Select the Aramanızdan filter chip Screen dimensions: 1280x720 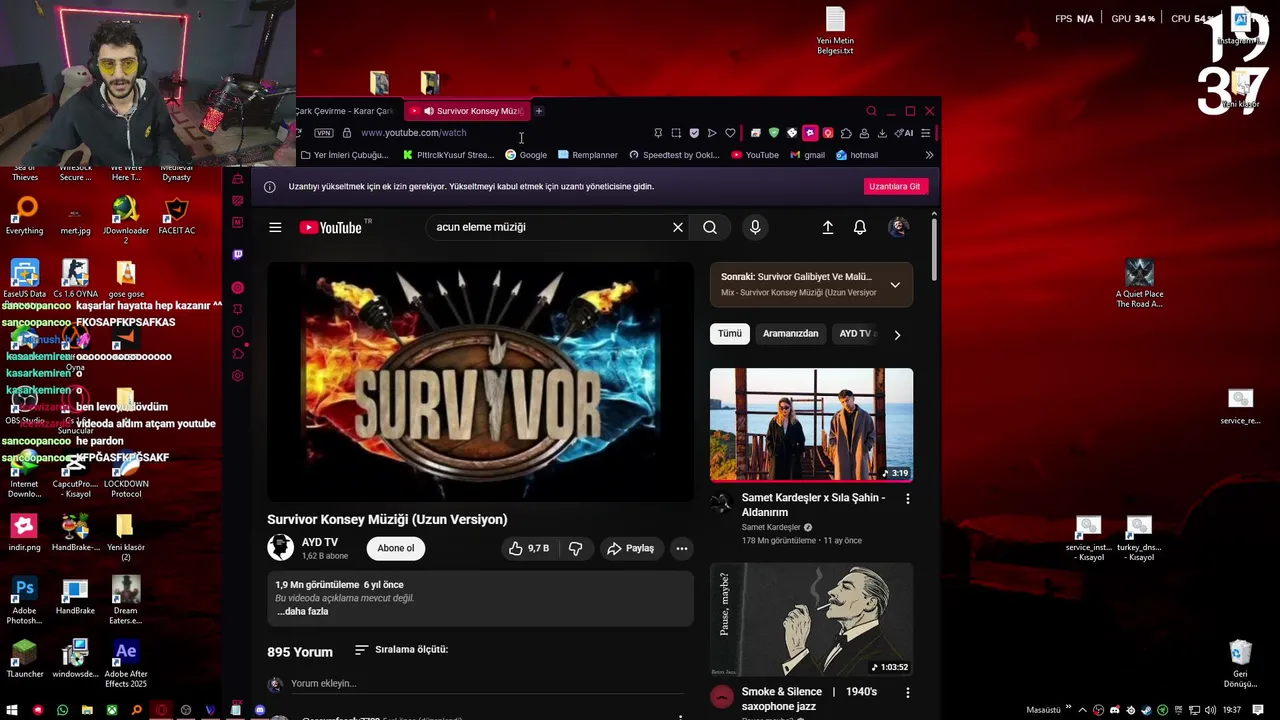tap(790, 333)
